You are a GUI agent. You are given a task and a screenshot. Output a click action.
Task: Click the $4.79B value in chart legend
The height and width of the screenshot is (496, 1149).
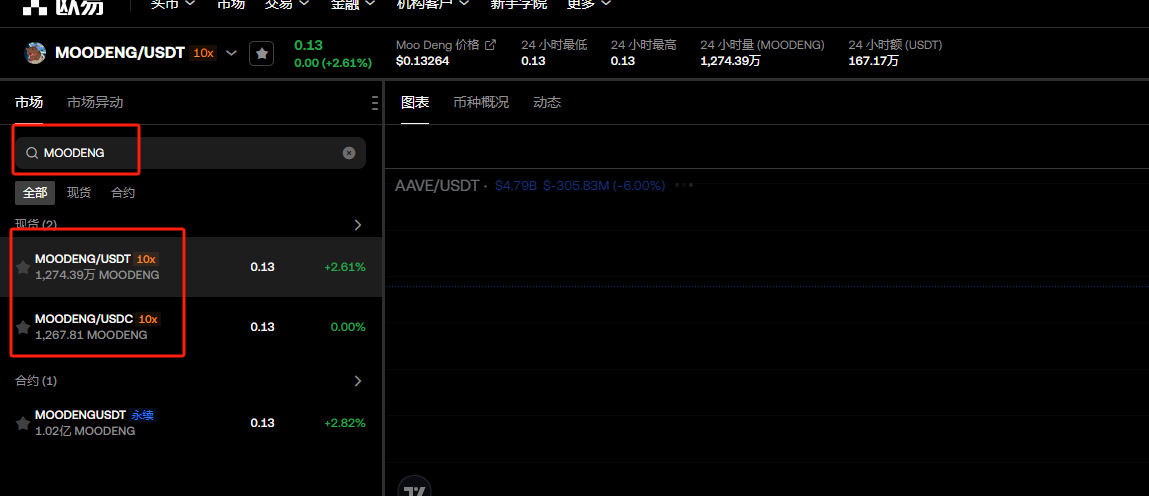point(517,185)
